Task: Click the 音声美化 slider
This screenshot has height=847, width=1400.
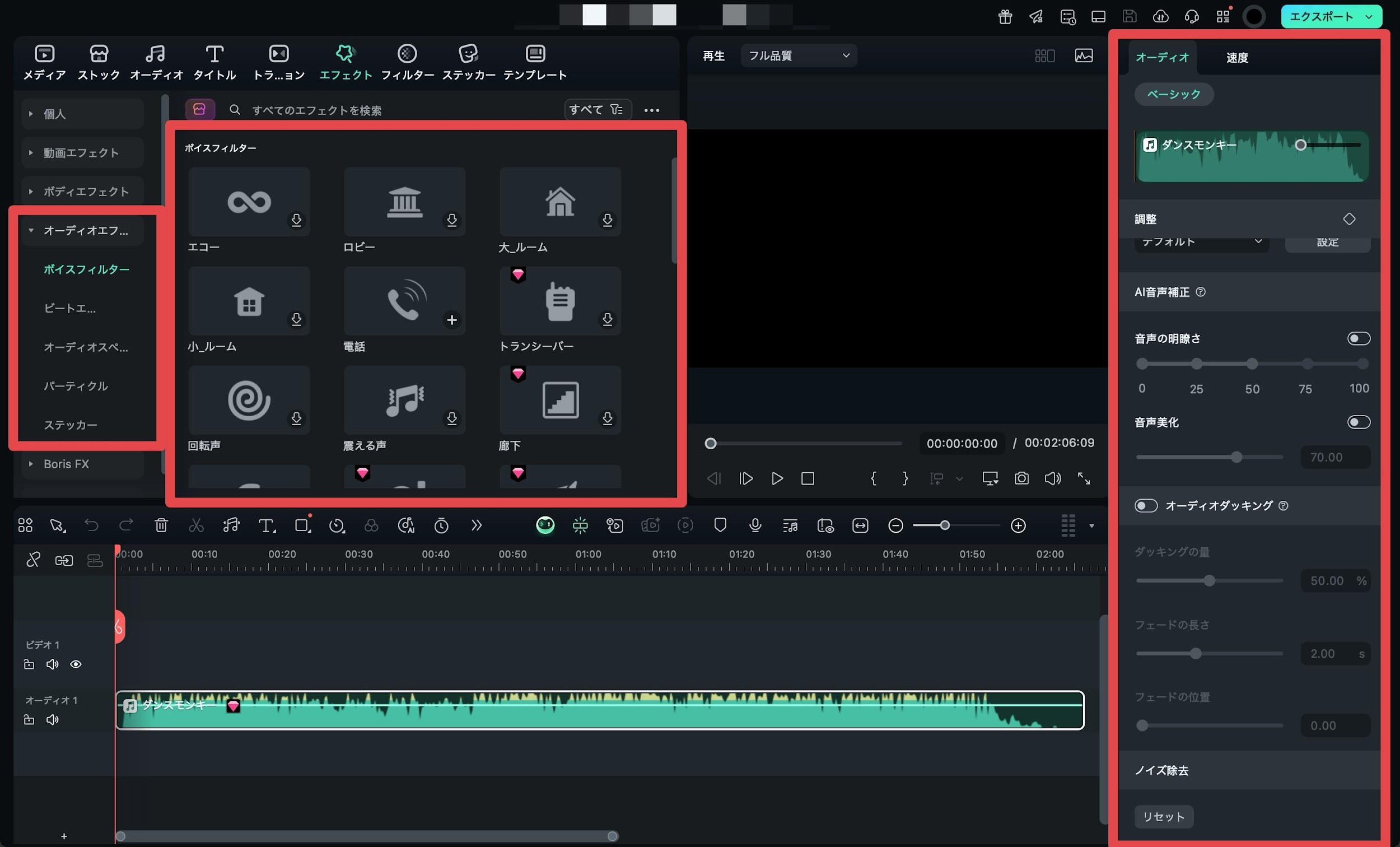Action: click(1209, 457)
